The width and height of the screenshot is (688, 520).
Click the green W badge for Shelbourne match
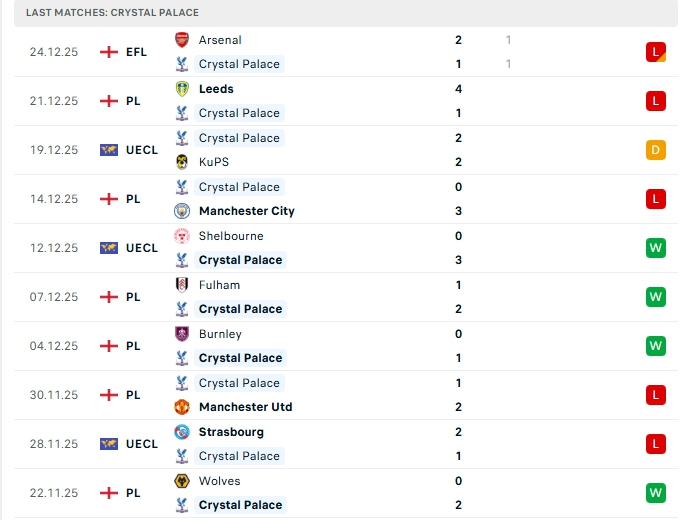point(655,248)
